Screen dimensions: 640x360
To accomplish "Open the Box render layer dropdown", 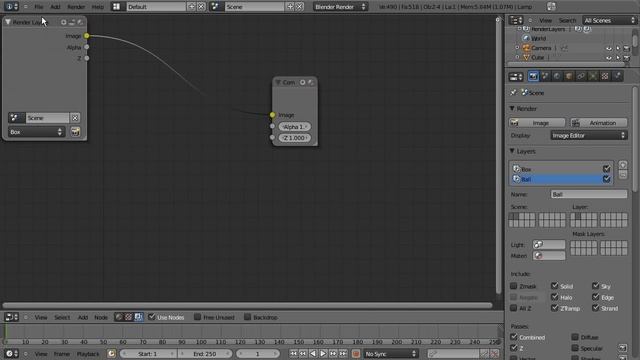I will click(36, 132).
